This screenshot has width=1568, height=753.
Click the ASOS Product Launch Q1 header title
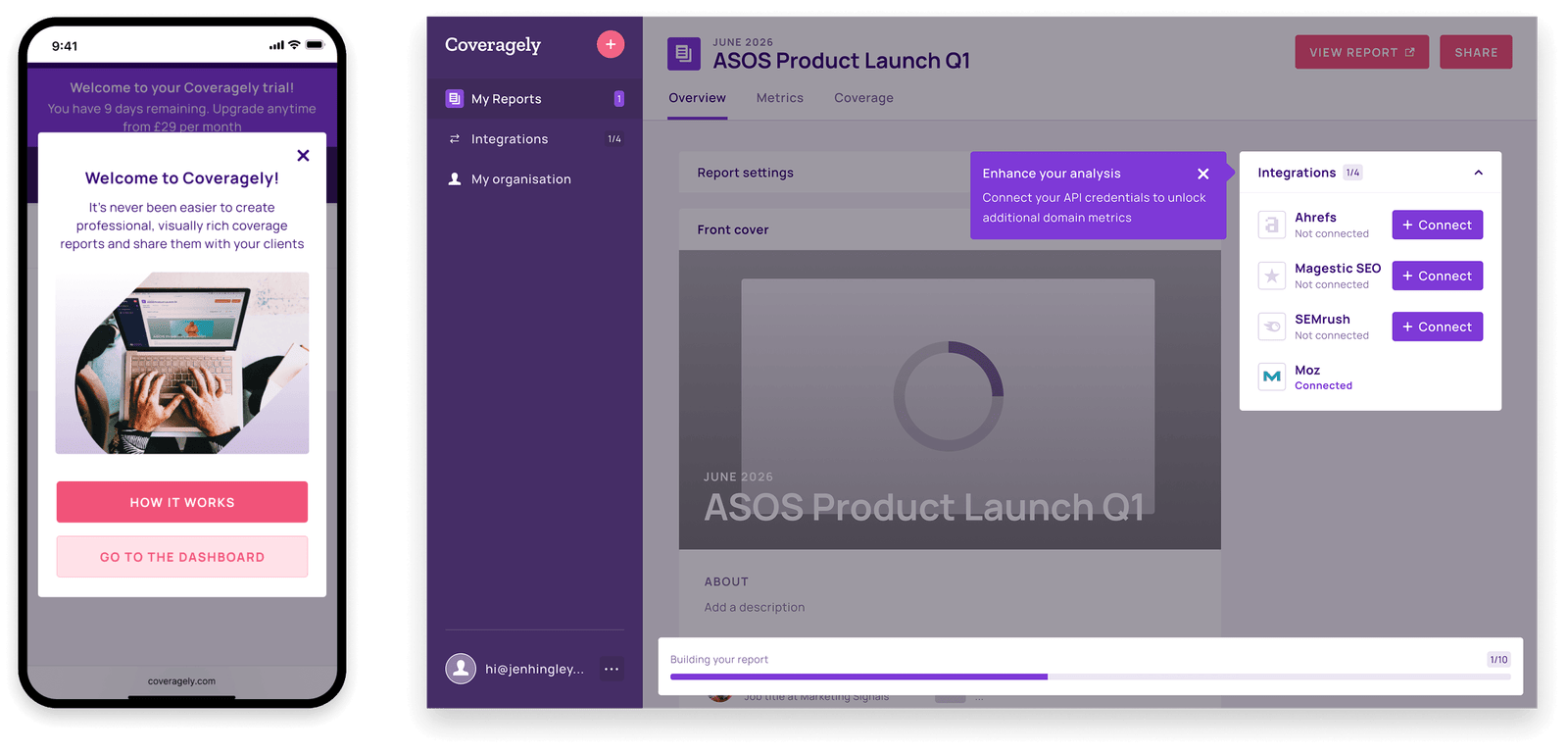pos(841,61)
